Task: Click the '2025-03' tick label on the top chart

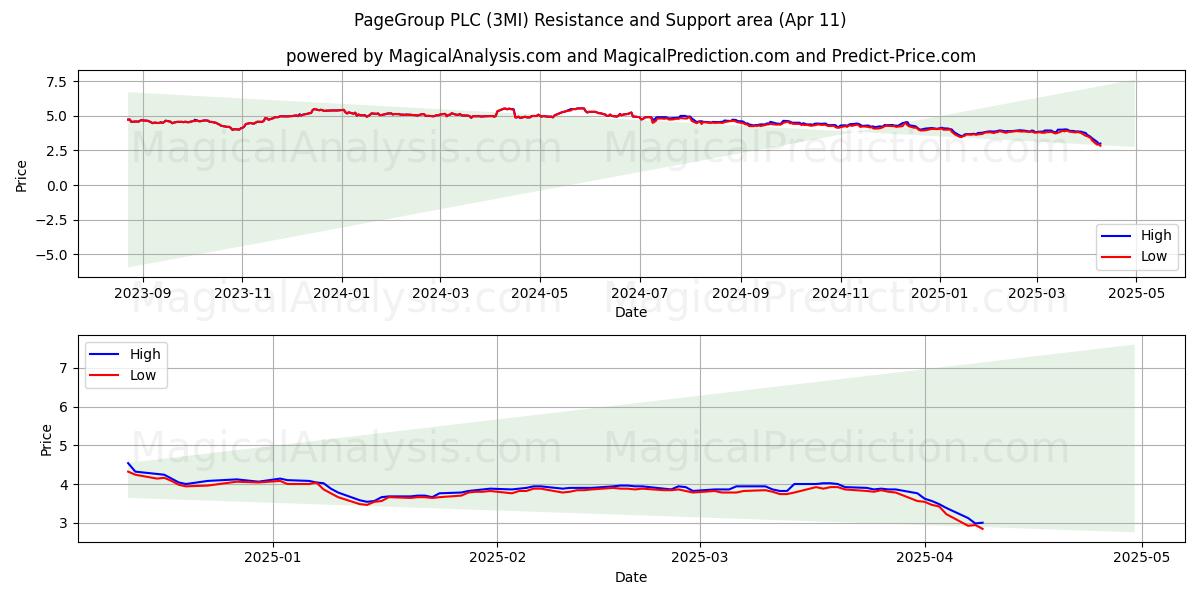Action: pyautogui.click(x=1036, y=293)
